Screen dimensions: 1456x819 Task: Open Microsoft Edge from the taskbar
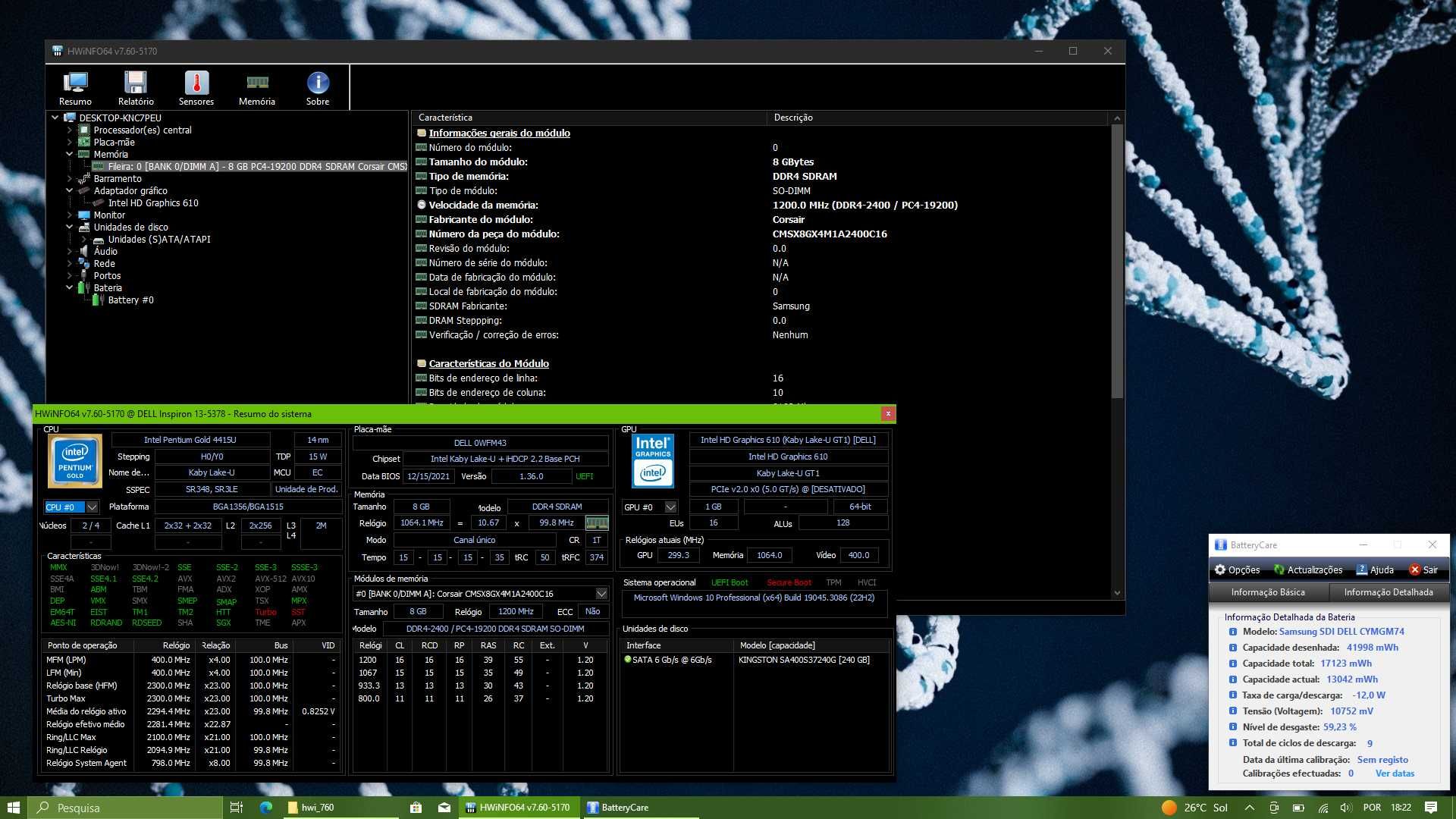[265, 808]
